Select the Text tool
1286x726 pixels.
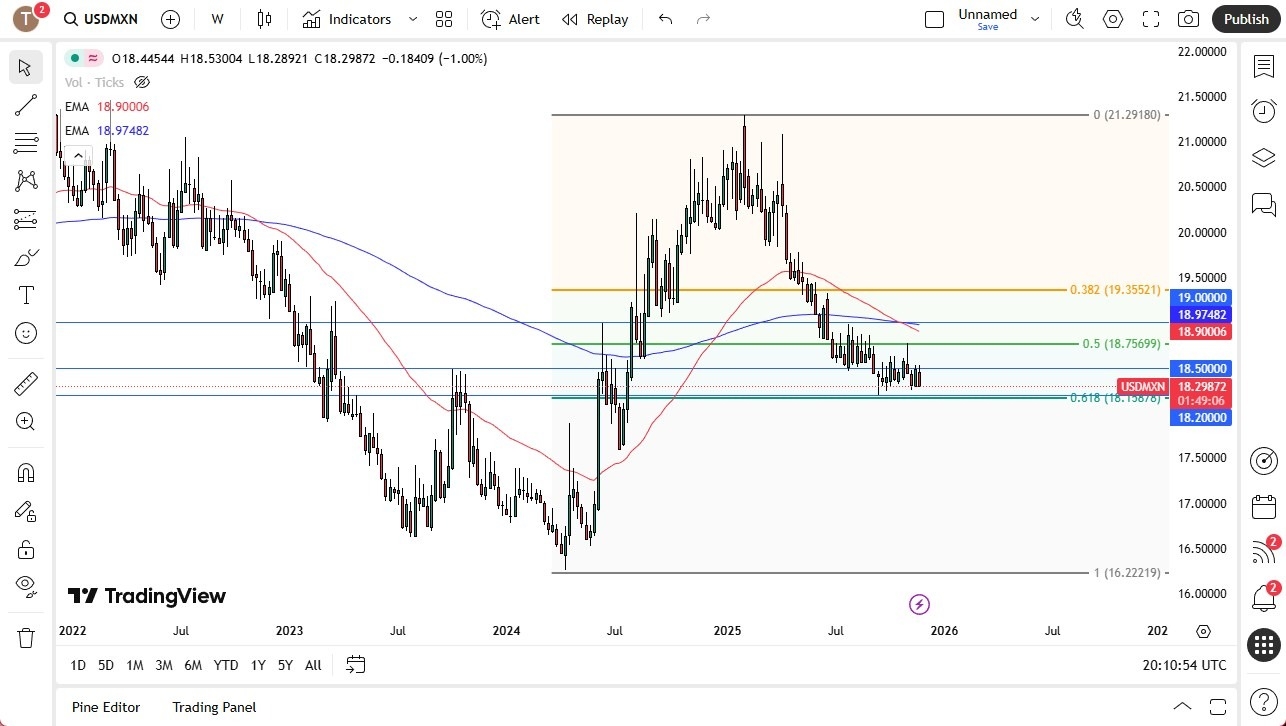tap(25, 295)
